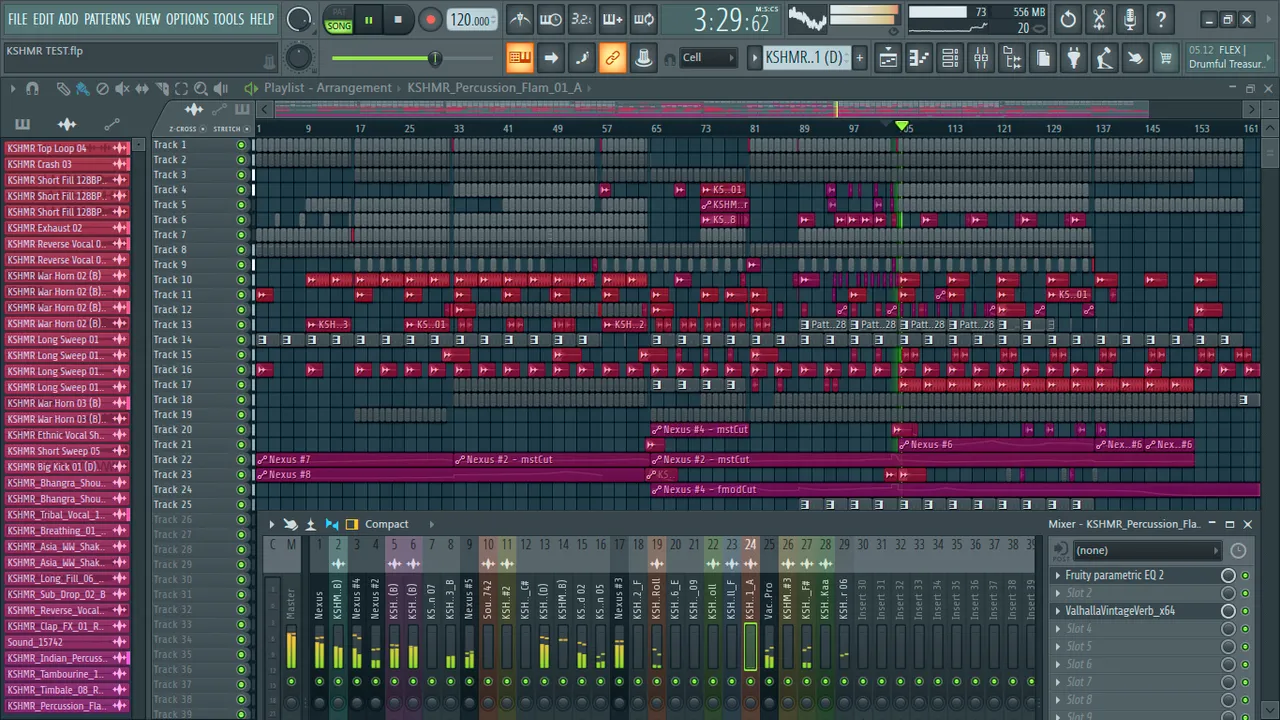Open the plugin picker plug icon
Screen dimensions: 1280x720
[x=1074, y=58]
